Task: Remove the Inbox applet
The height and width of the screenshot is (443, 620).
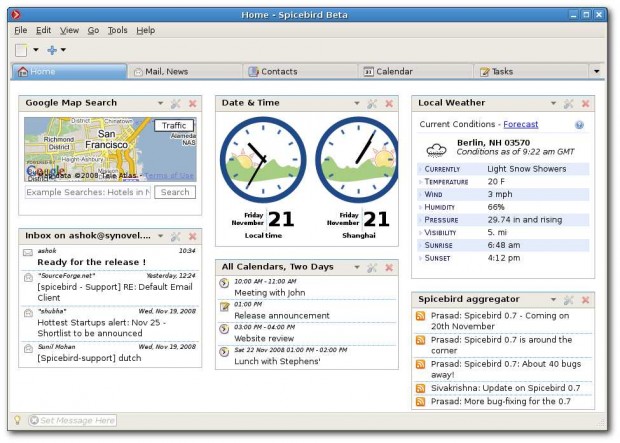Action: click(x=193, y=237)
